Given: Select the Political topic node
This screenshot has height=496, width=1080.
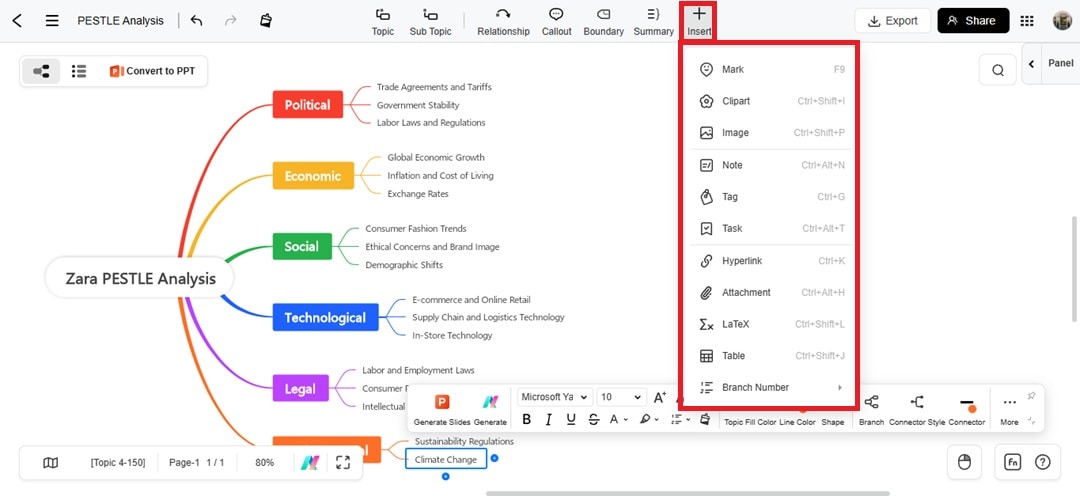Looking at the screenshot, I should tap(307, 105).
